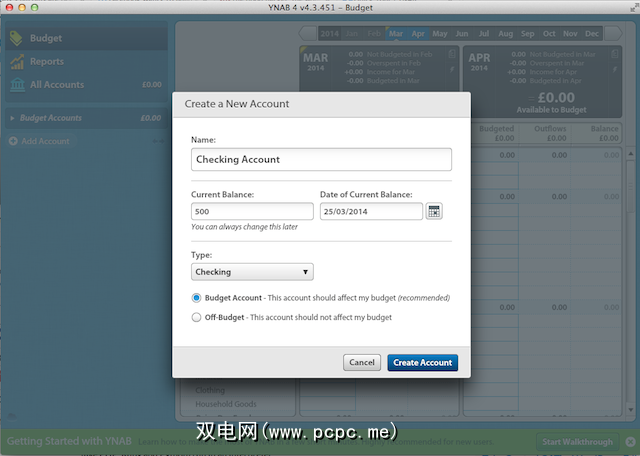Click the APR 2014 note icon
640x456 pixels.
tap(614, 54)
